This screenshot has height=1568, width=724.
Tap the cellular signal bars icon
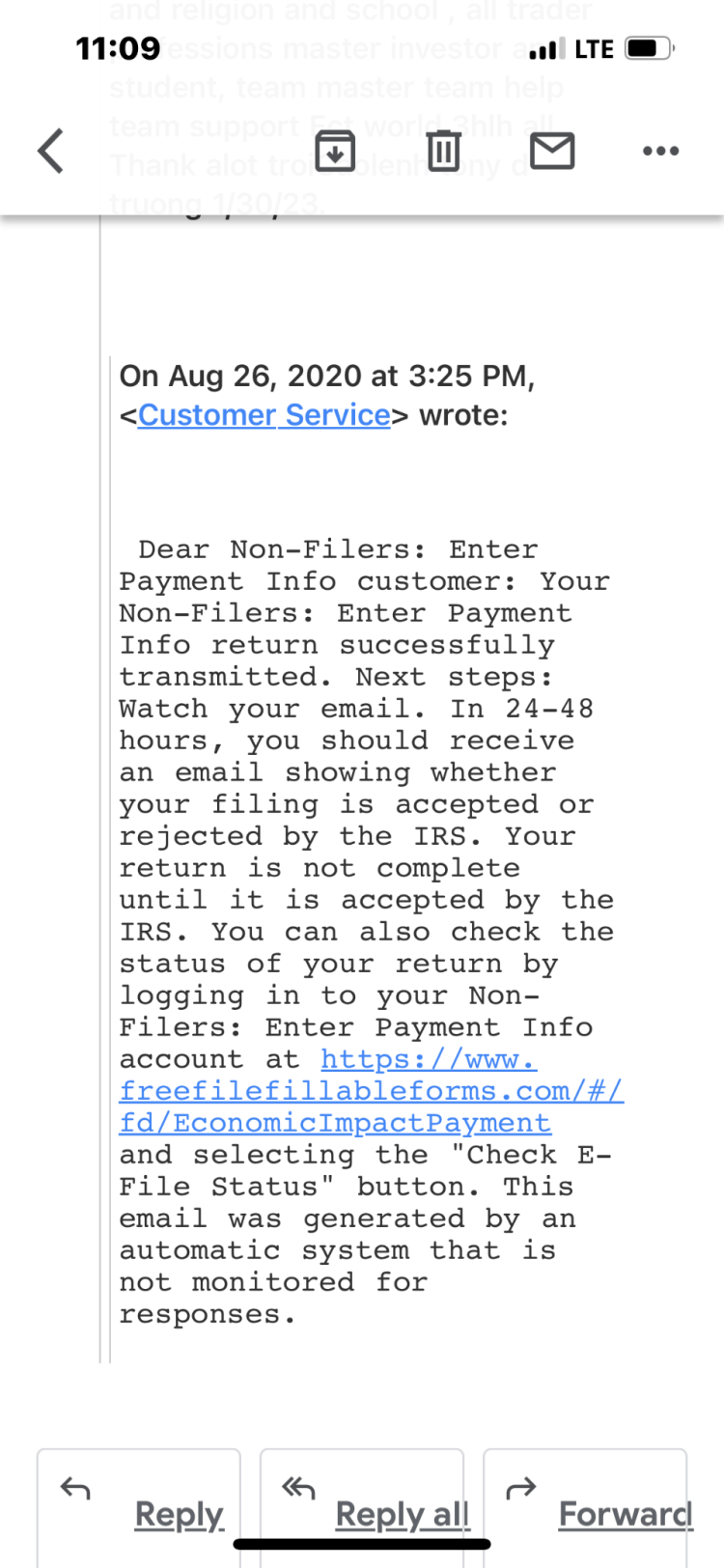coord(547,48)
